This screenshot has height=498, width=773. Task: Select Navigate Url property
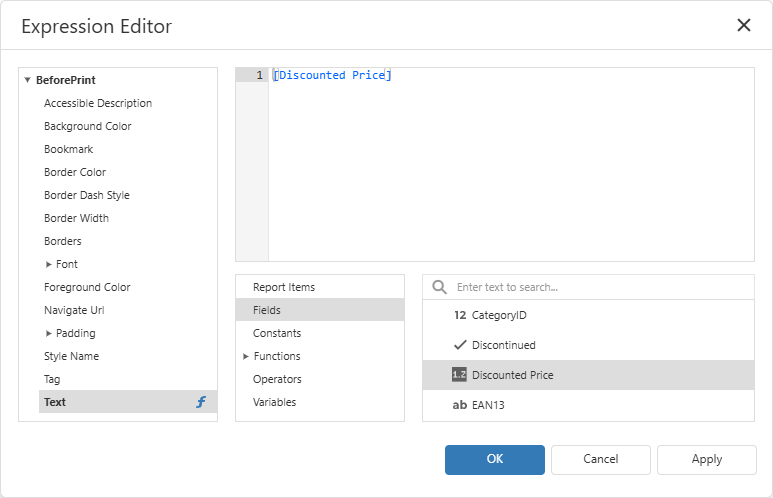click(x=74, y=310)
